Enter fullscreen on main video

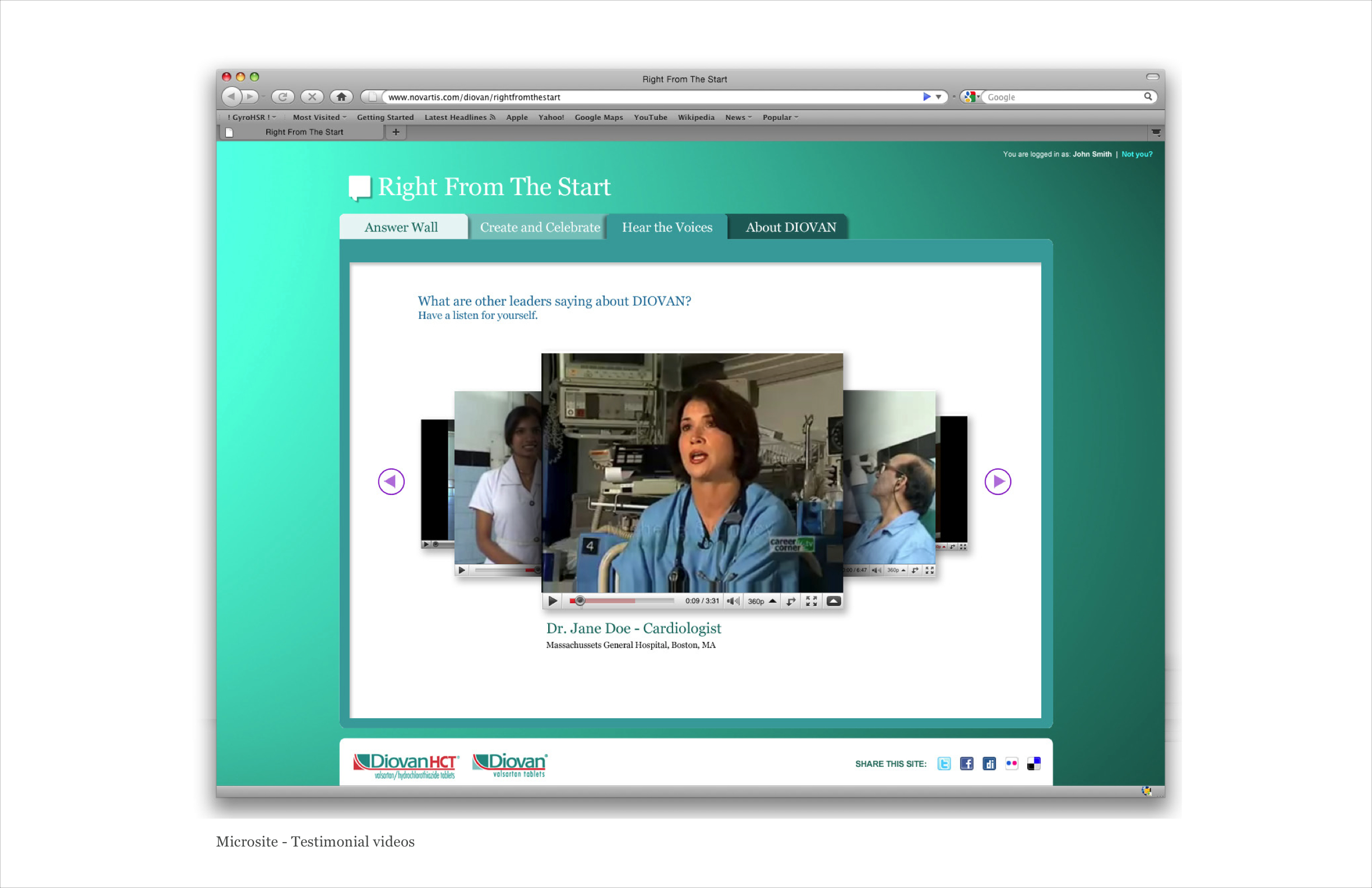click(811, 601)
